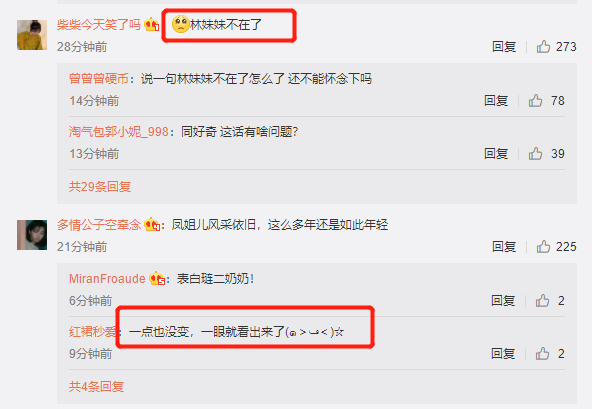Screen dimensions: 592x409
Task: Click avatar of 柴柴今天笑了吗
Action: pyautogui.click(x=32, y=35)
